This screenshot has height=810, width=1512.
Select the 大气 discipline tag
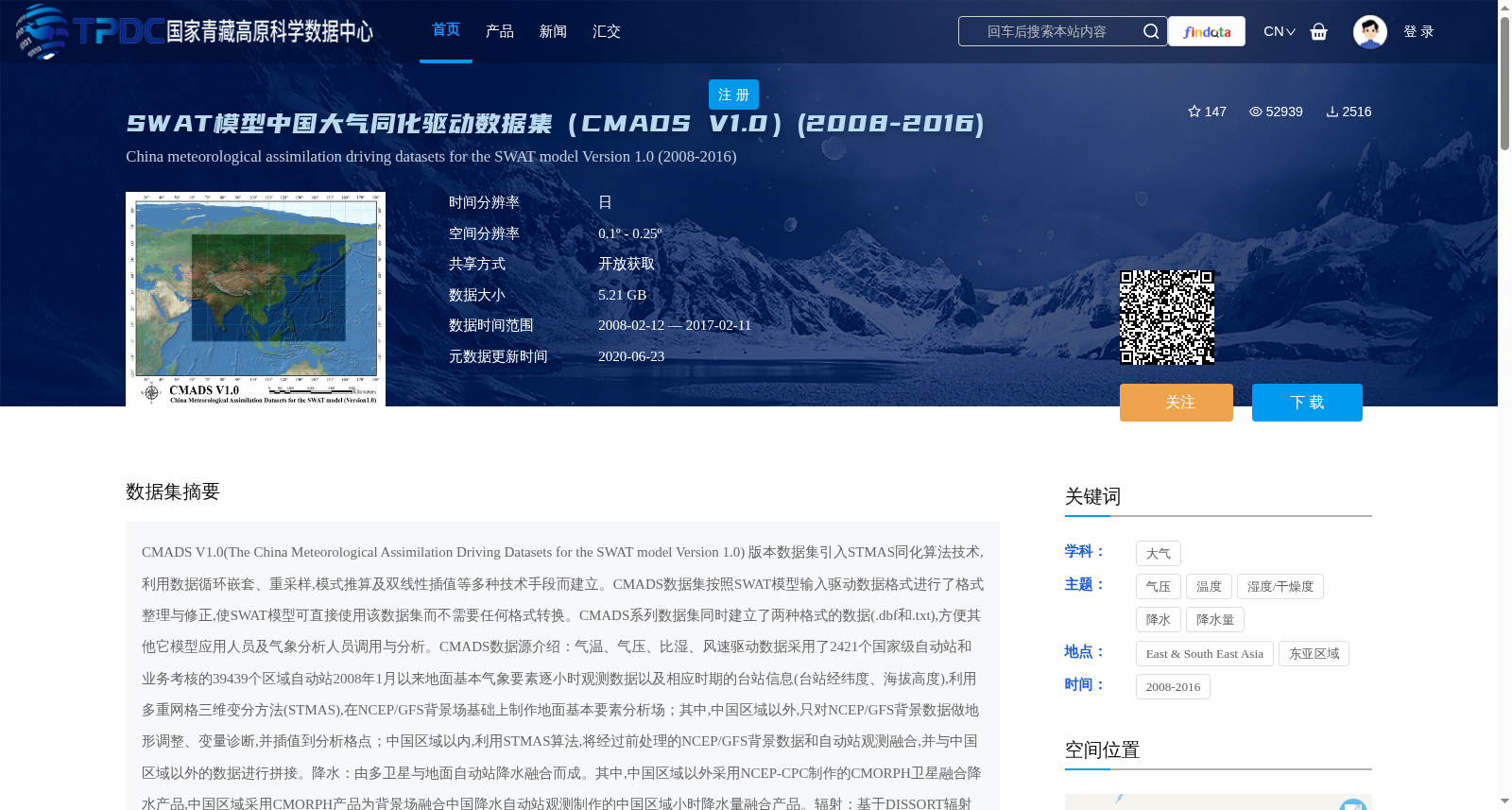tap(1159, 554)
